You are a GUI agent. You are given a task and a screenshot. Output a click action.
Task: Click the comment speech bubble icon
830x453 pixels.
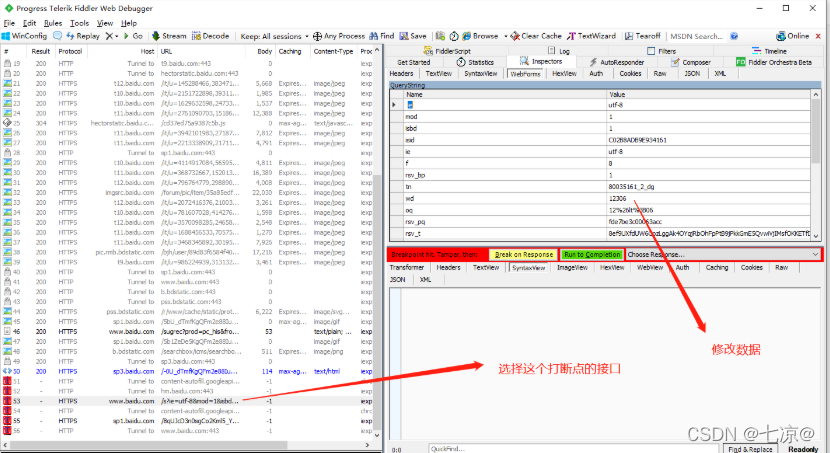[57, 36]
